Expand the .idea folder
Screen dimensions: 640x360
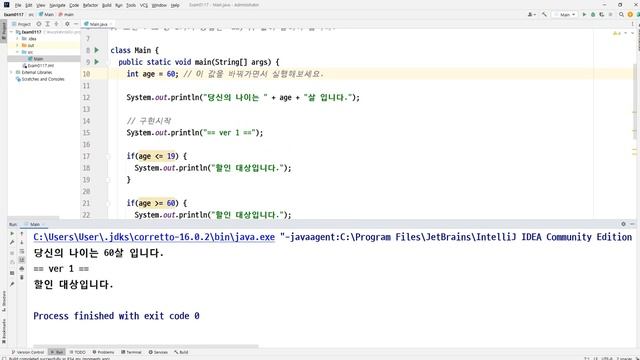[18, 39]
